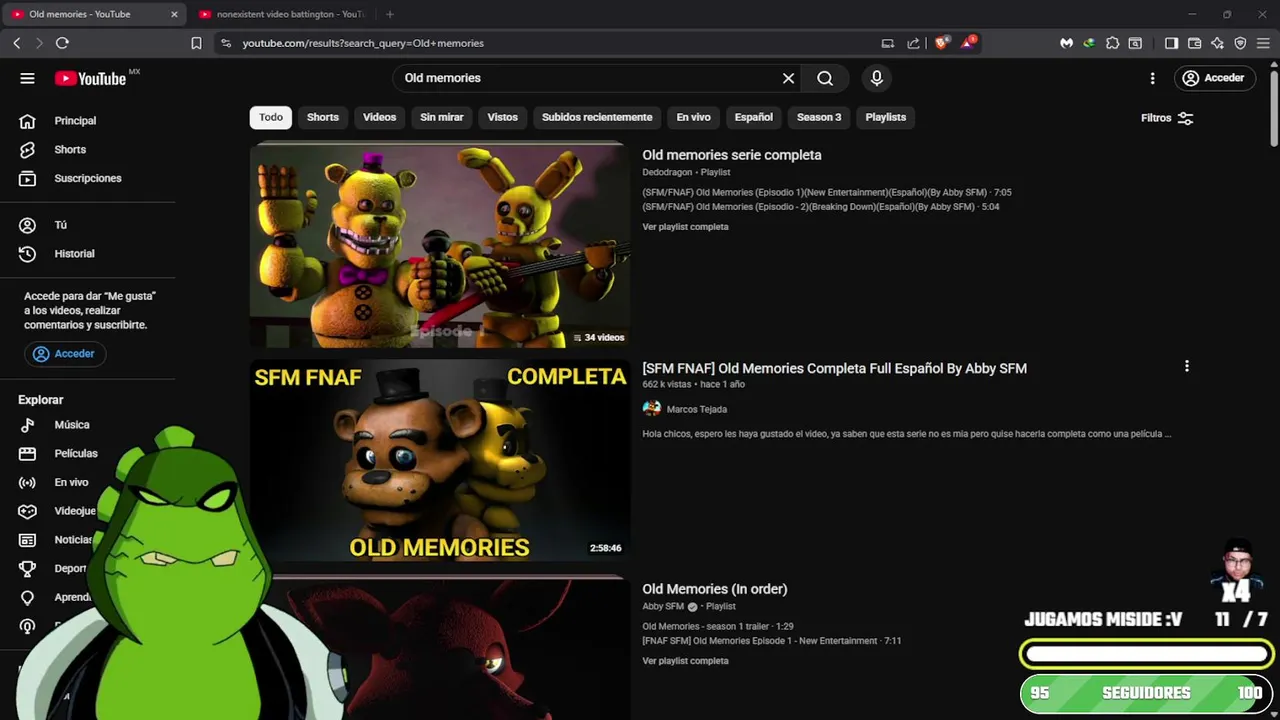Select the En vivo filter chip
The width and height of the screenshot is (1280, 720).
693,117
